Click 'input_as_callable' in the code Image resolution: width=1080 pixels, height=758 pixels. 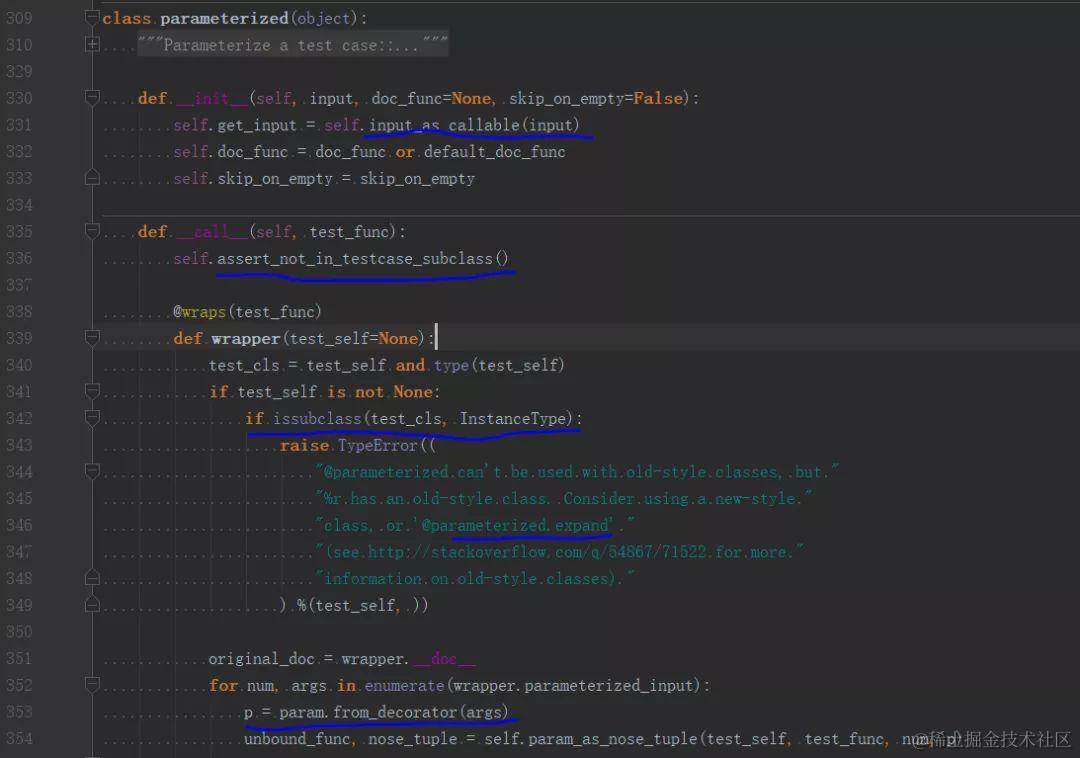point(444,125)
